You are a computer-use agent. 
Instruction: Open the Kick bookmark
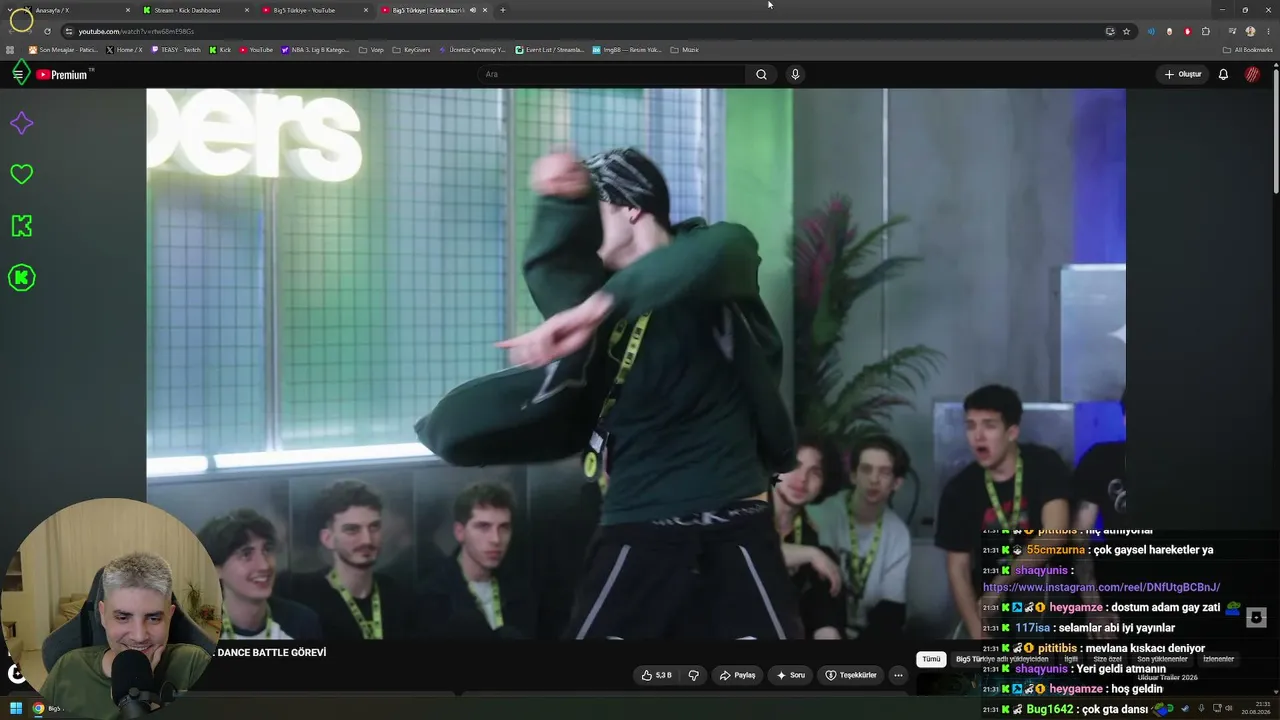coord(220,50)
